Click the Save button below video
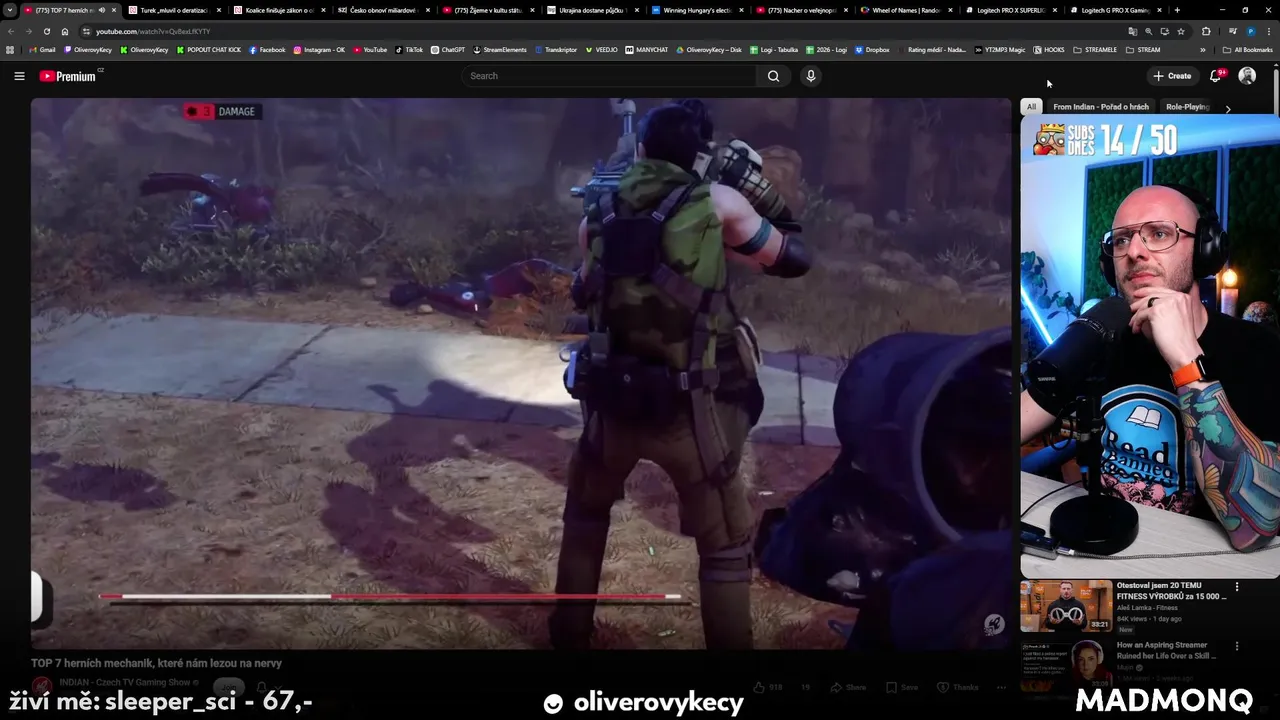 pyautogui.click(x=902, y=687)
